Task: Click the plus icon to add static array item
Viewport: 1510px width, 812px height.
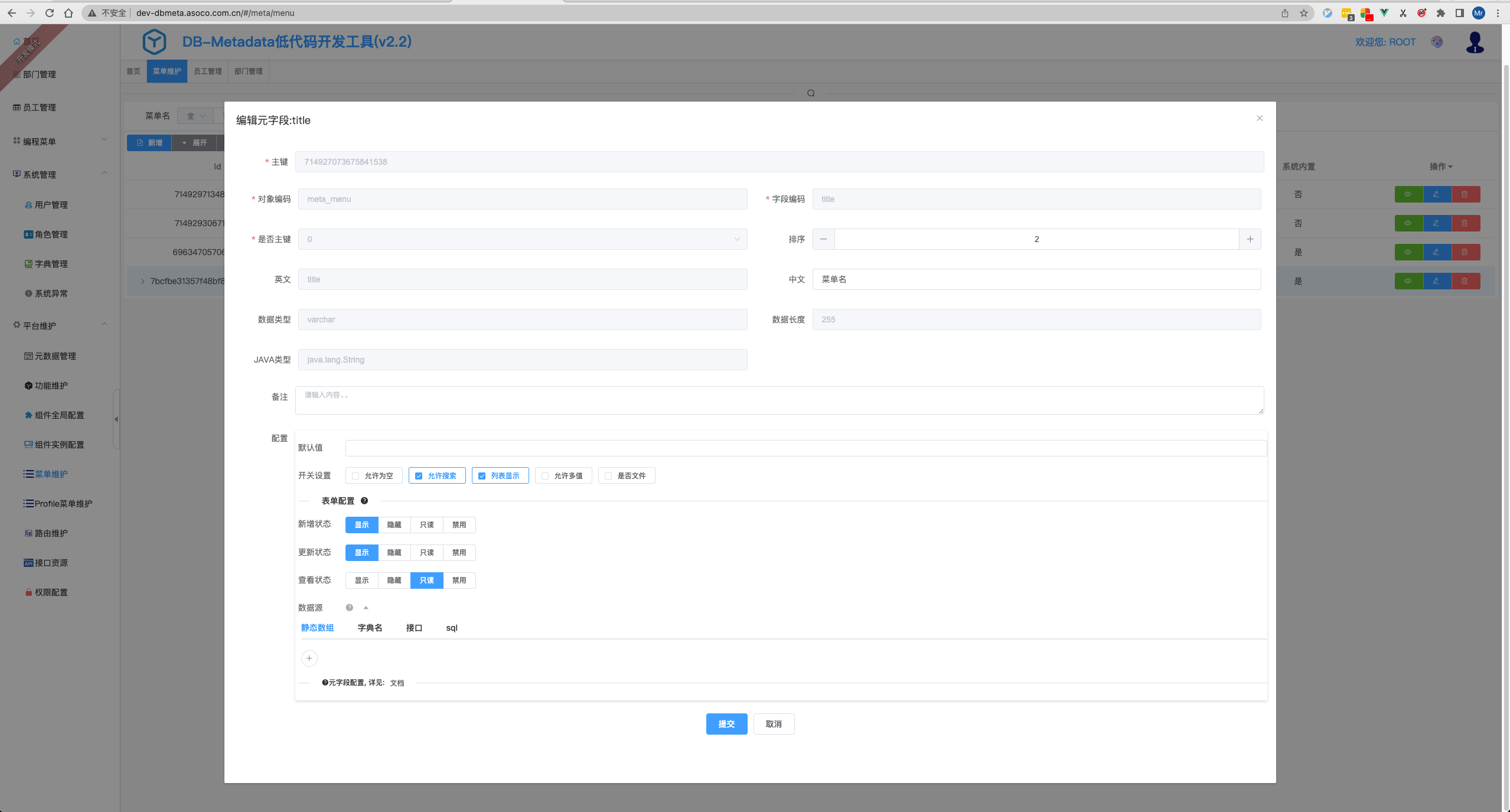Action: 309,658
